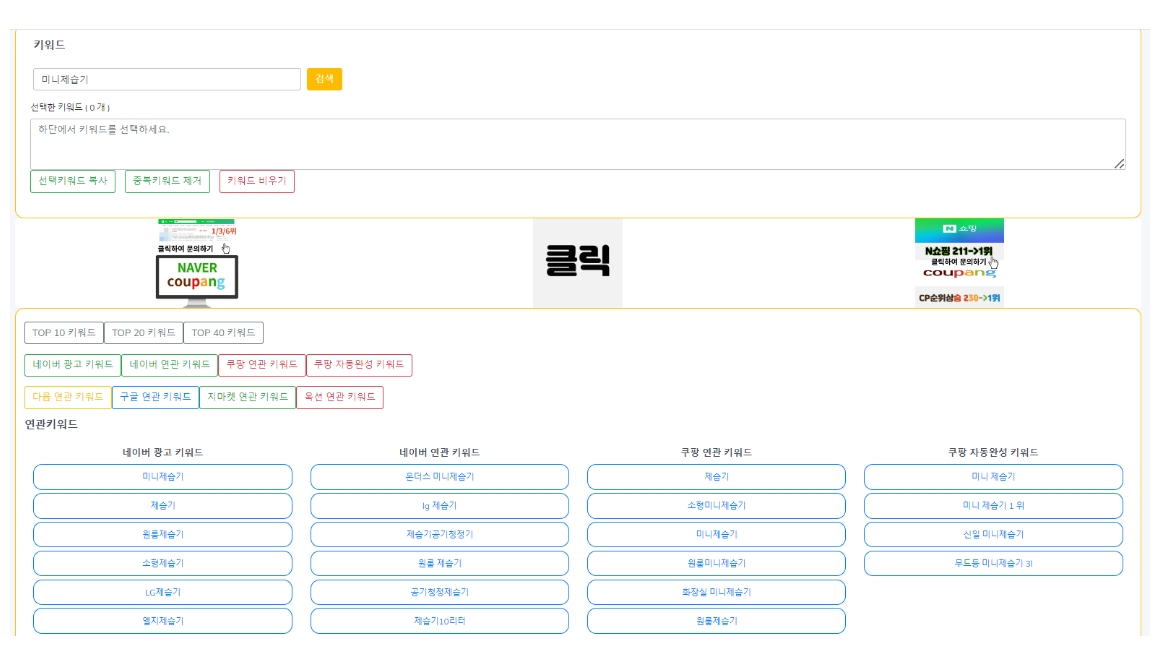Pick the 소형제습기 keyword pill
The height and width of the screenshot is (666, 1154).
[x=163, y=564]
